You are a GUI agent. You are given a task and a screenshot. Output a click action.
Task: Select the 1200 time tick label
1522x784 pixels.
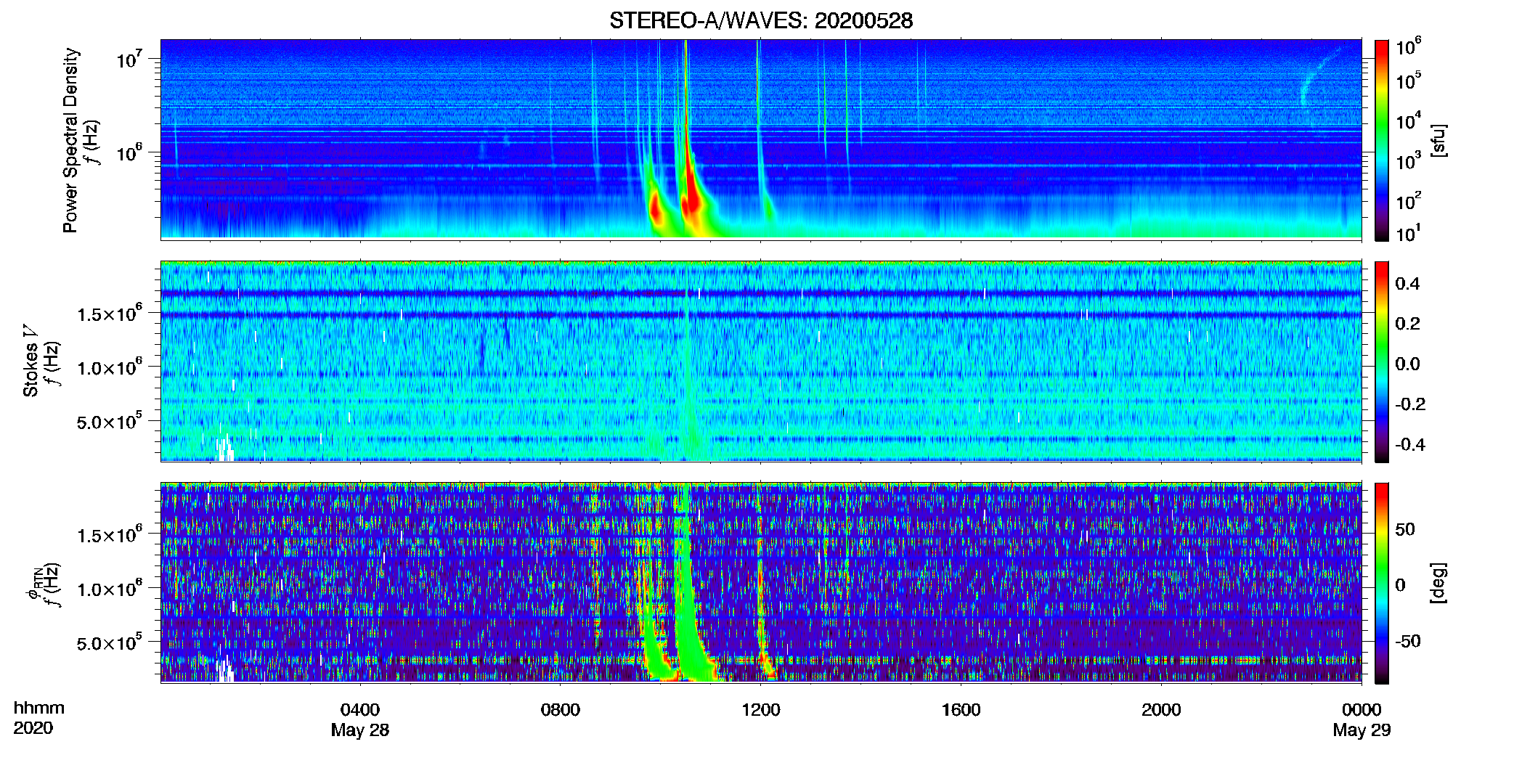761,710
